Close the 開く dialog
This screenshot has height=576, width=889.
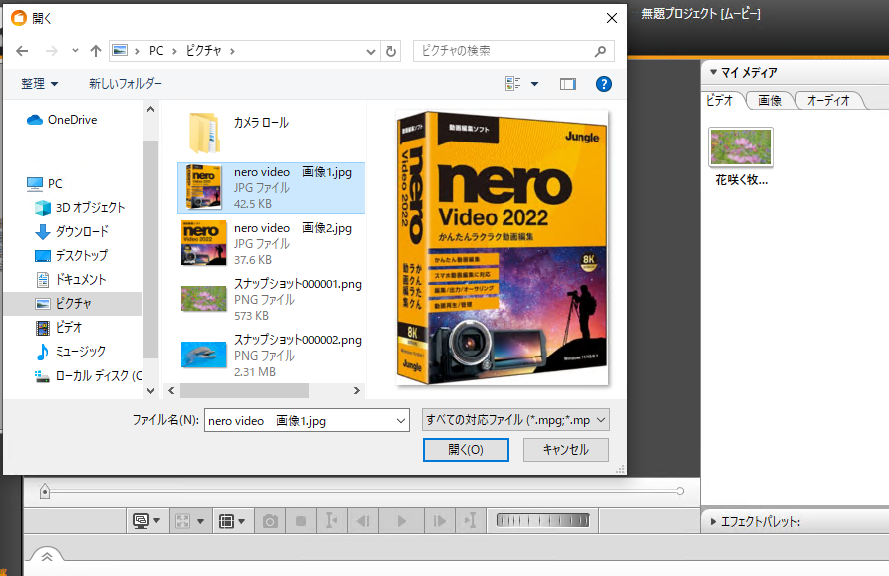click(x=612, y=18)
